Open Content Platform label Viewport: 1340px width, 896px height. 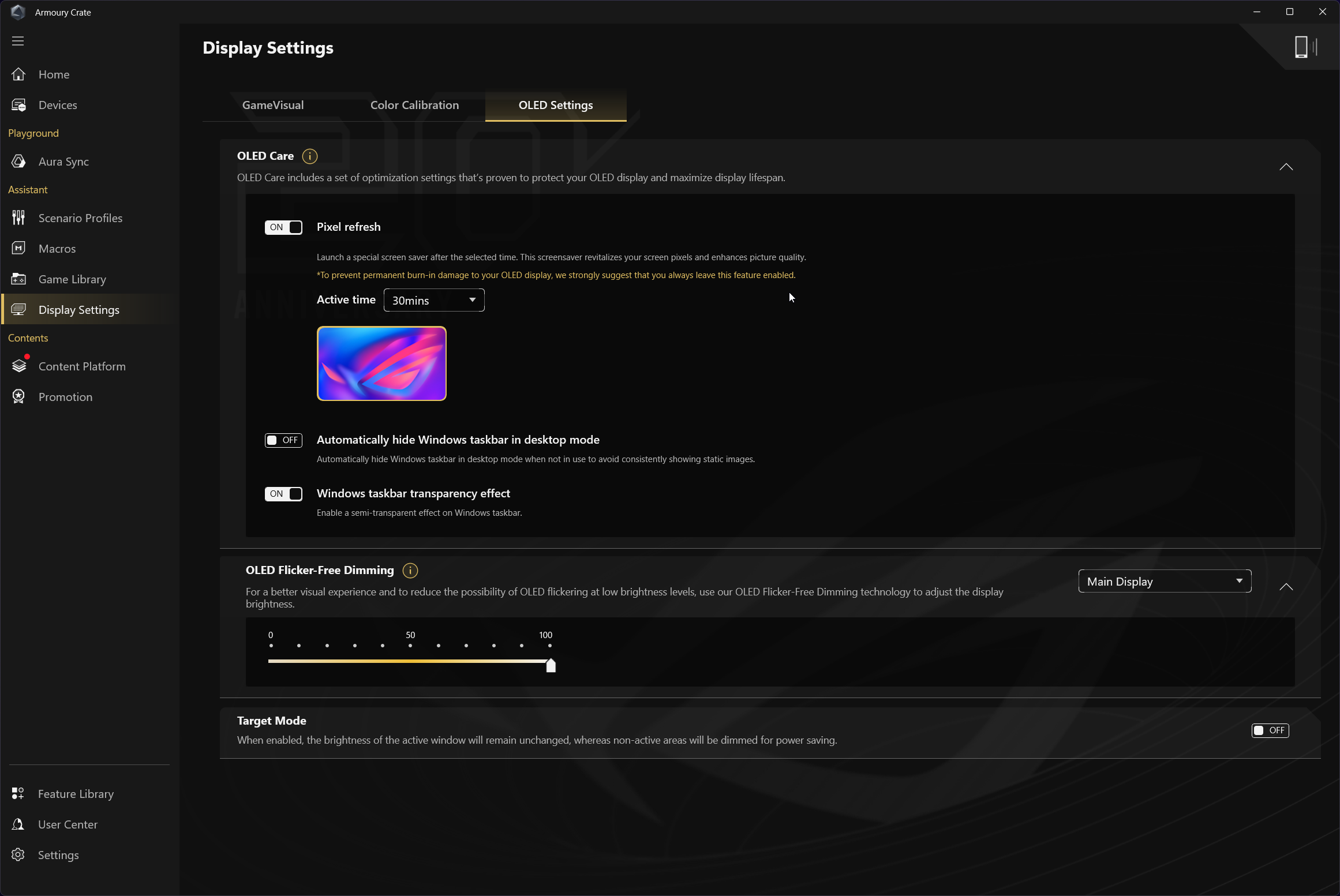point(82,366)
